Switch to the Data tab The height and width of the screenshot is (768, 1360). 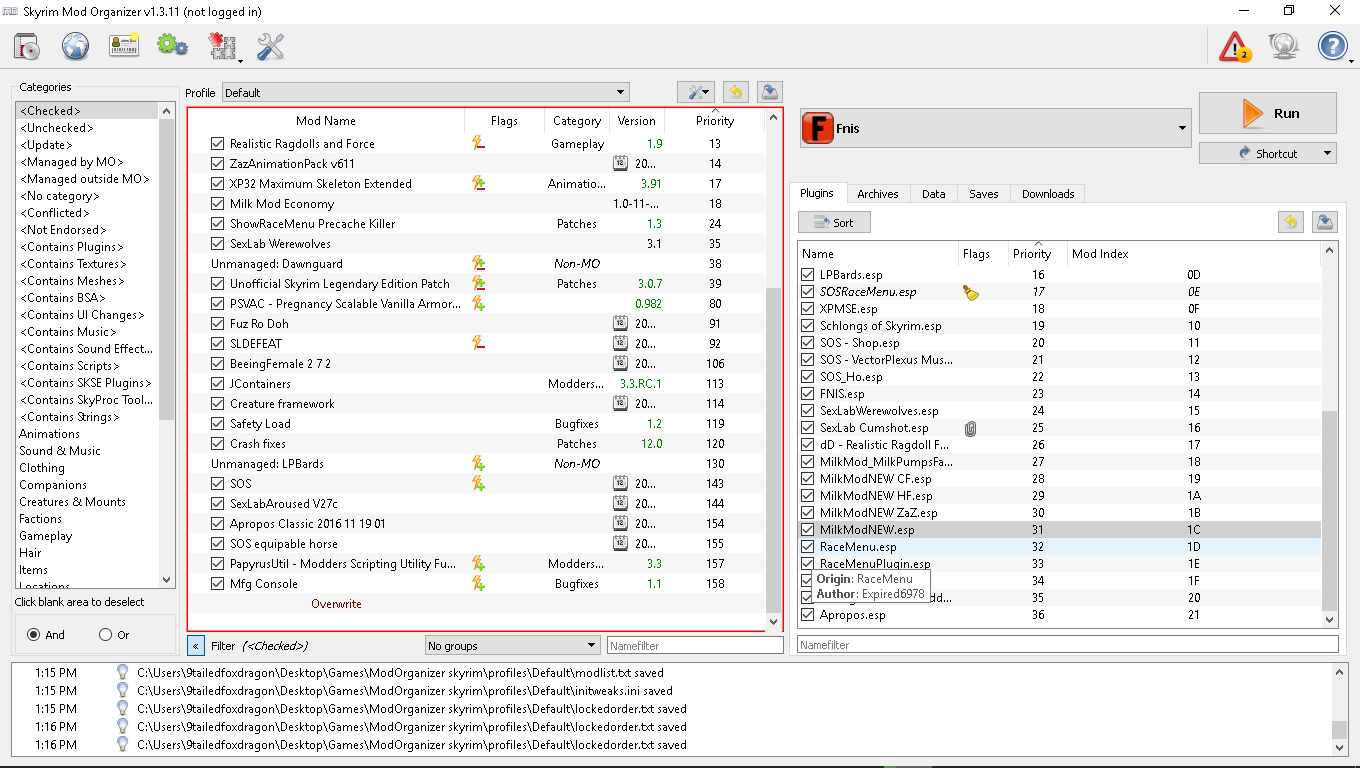point(934,194)
